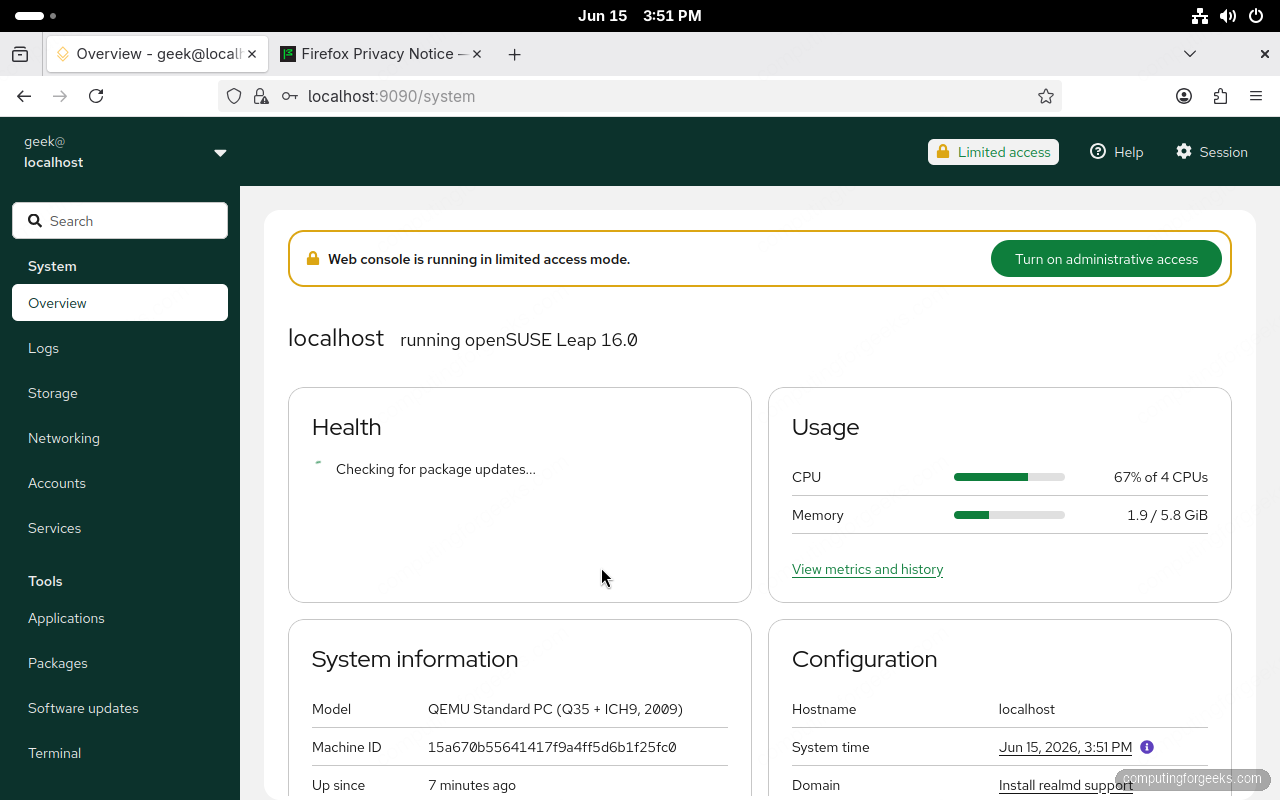
Task: Open the Help menu
Action: [1117, 152]
